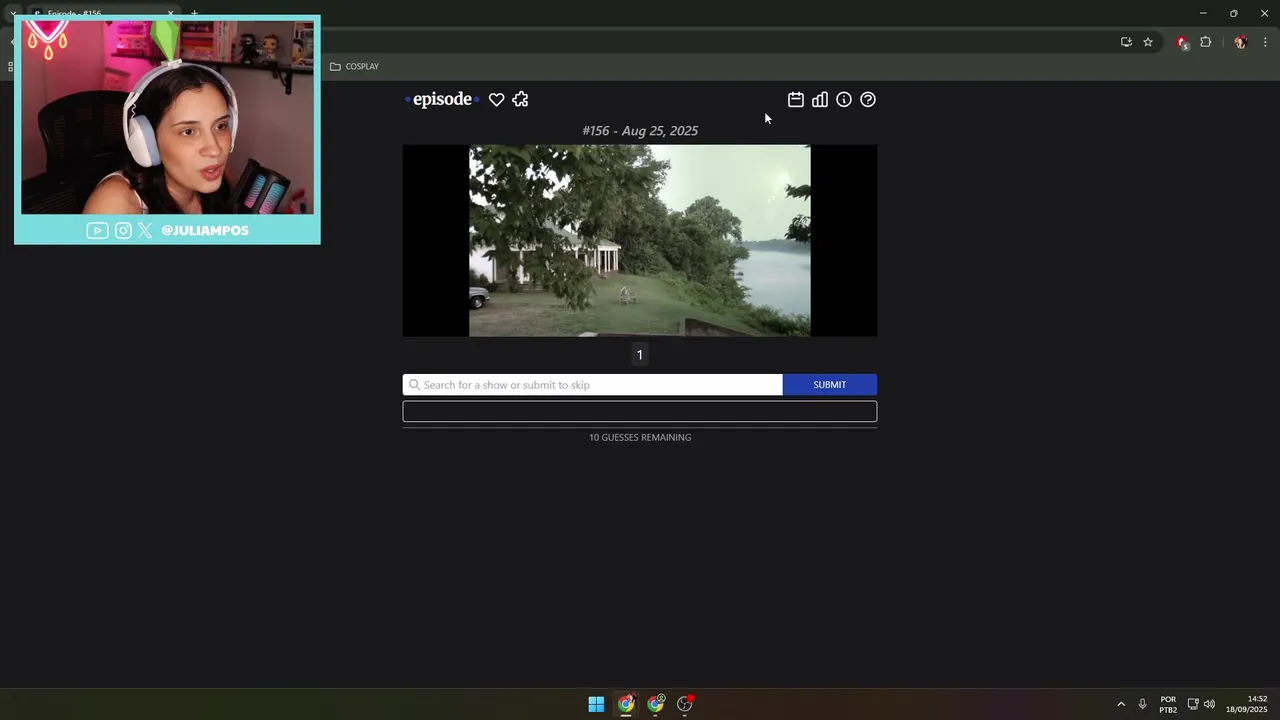1280x720 pixels.
Task: Click the heart icon next to episode logo
Action: 496,99
